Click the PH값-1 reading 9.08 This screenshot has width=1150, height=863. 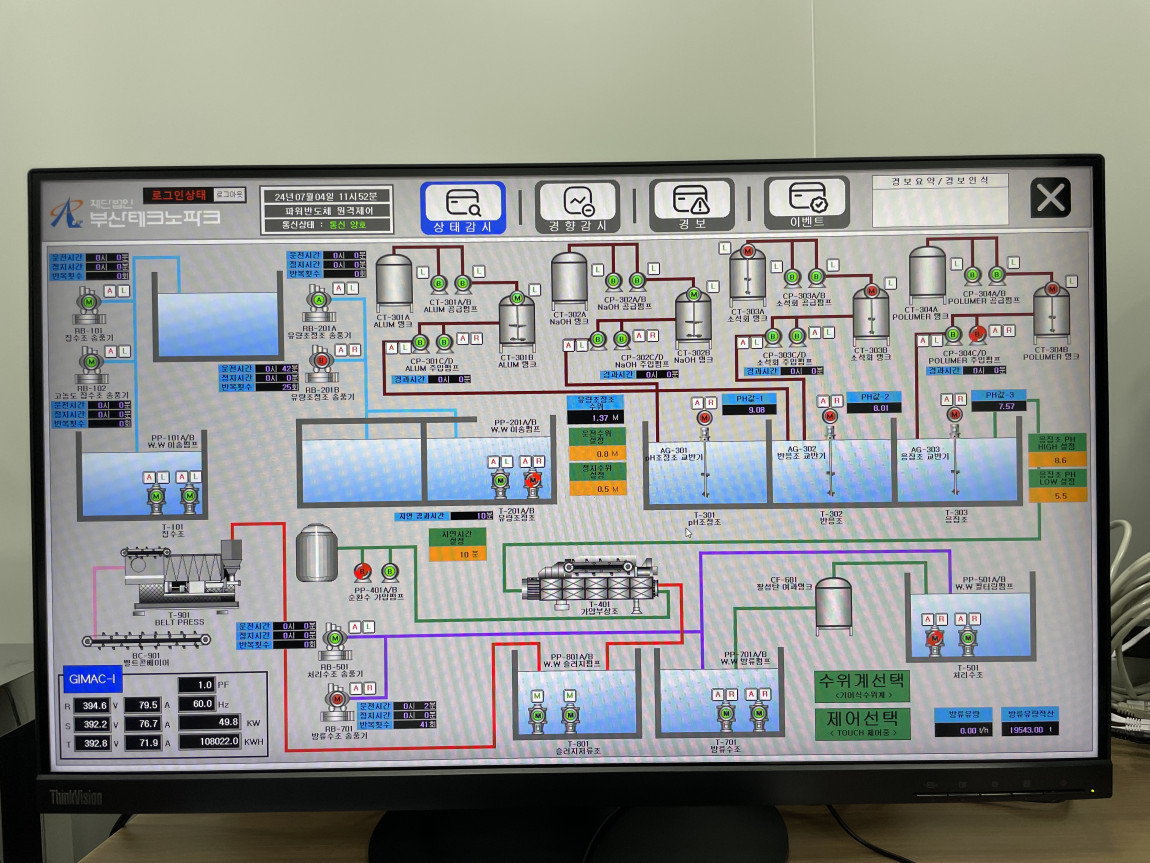[x=750, y=410]
